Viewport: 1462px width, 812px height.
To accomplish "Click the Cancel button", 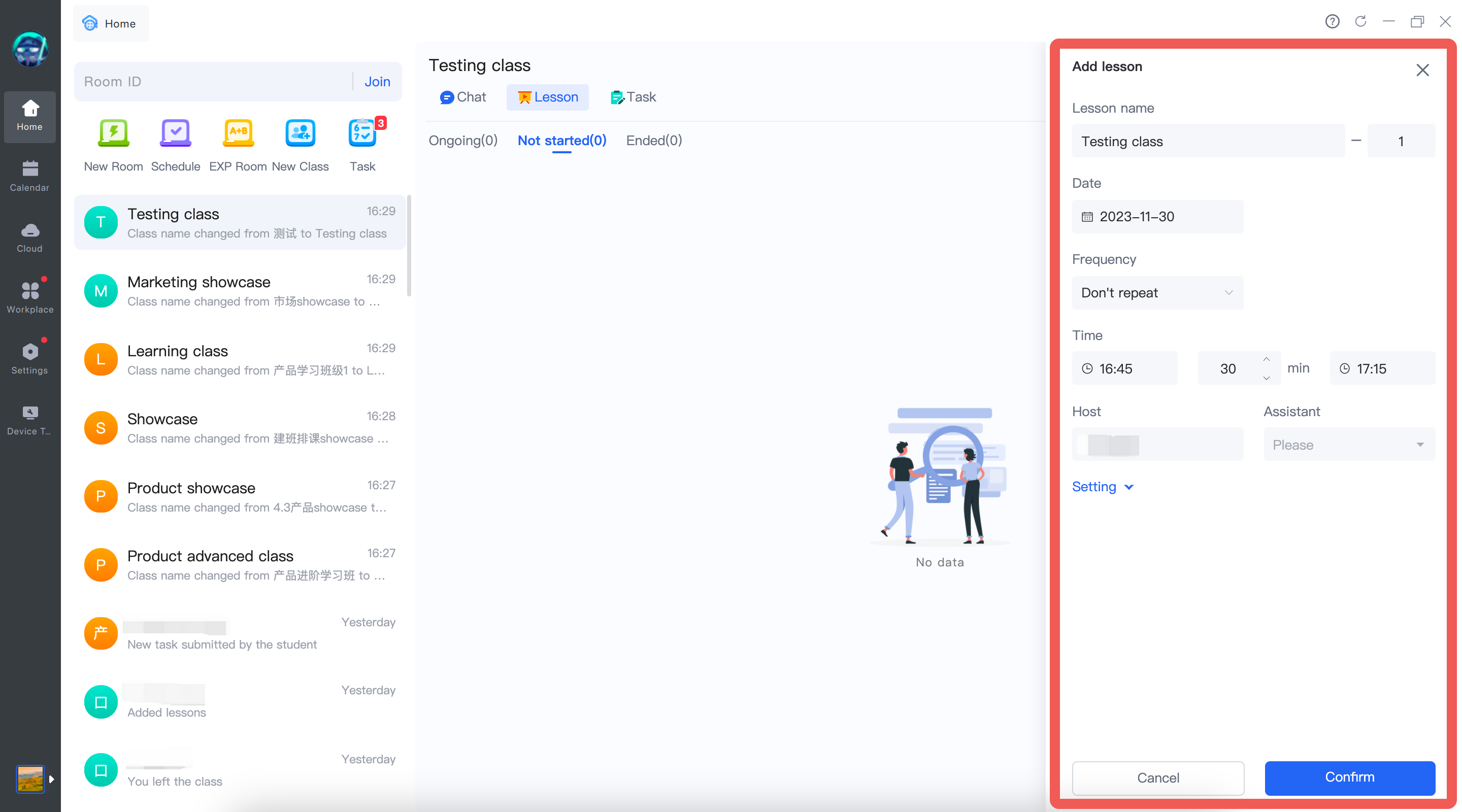I will click(x=1157, y=777).
